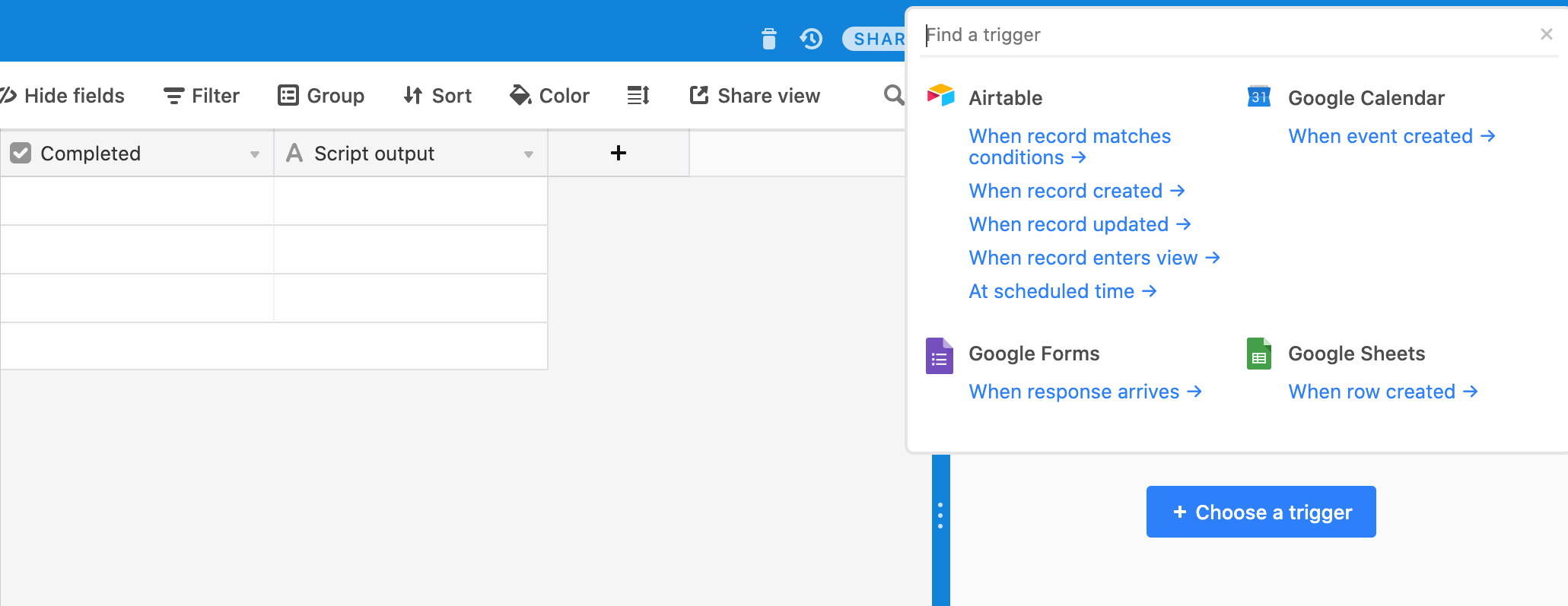The height and width of the screenshot is (606, 1568).
Task: Select When response arrives trigger
Action: coord(1086,392)
